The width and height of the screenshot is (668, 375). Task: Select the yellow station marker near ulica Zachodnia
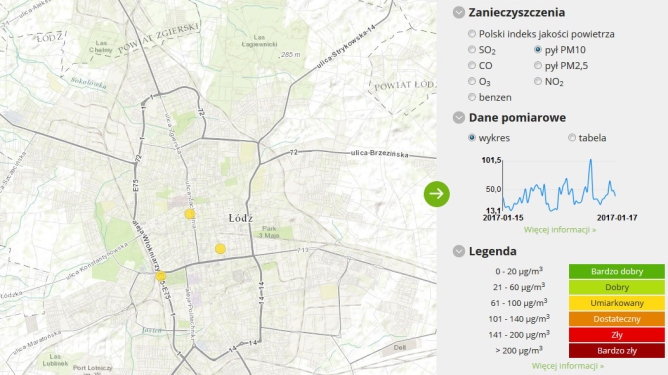point(190,214)
